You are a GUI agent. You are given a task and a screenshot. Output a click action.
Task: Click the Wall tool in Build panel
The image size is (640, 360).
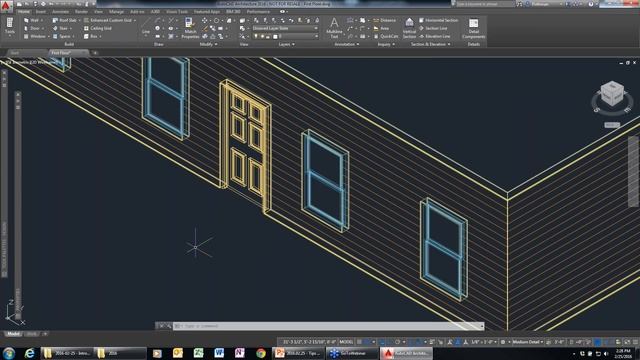coord(32,20)
